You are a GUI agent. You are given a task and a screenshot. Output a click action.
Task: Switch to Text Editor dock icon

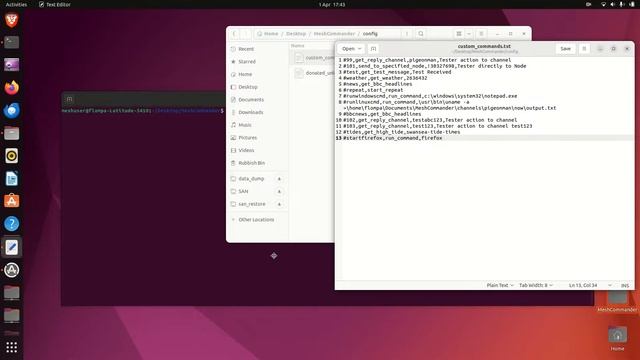click(11, 247)
